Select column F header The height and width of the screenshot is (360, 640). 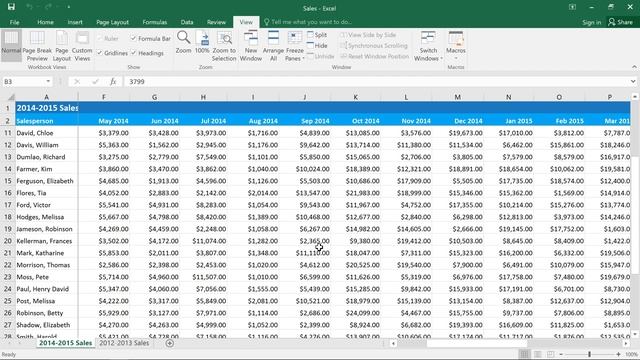tap(104, 97)
